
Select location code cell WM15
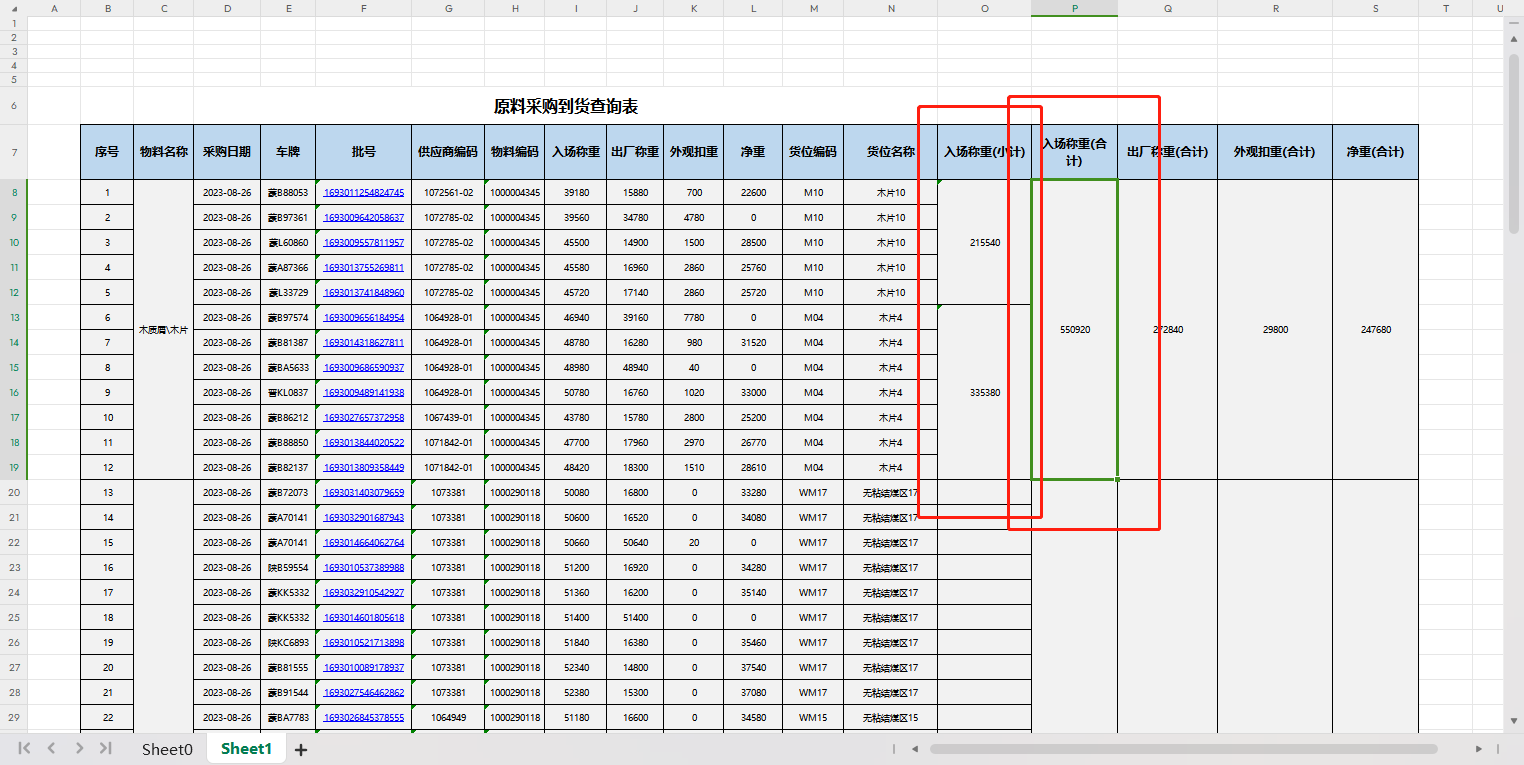tap(813, 717)
